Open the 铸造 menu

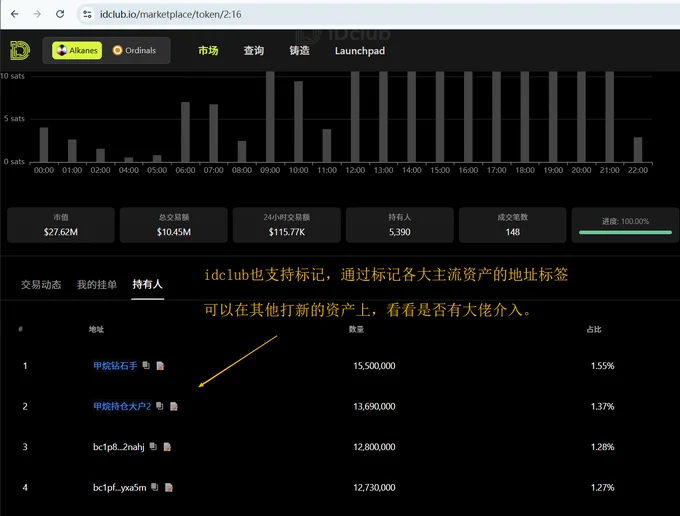[299, 51]
